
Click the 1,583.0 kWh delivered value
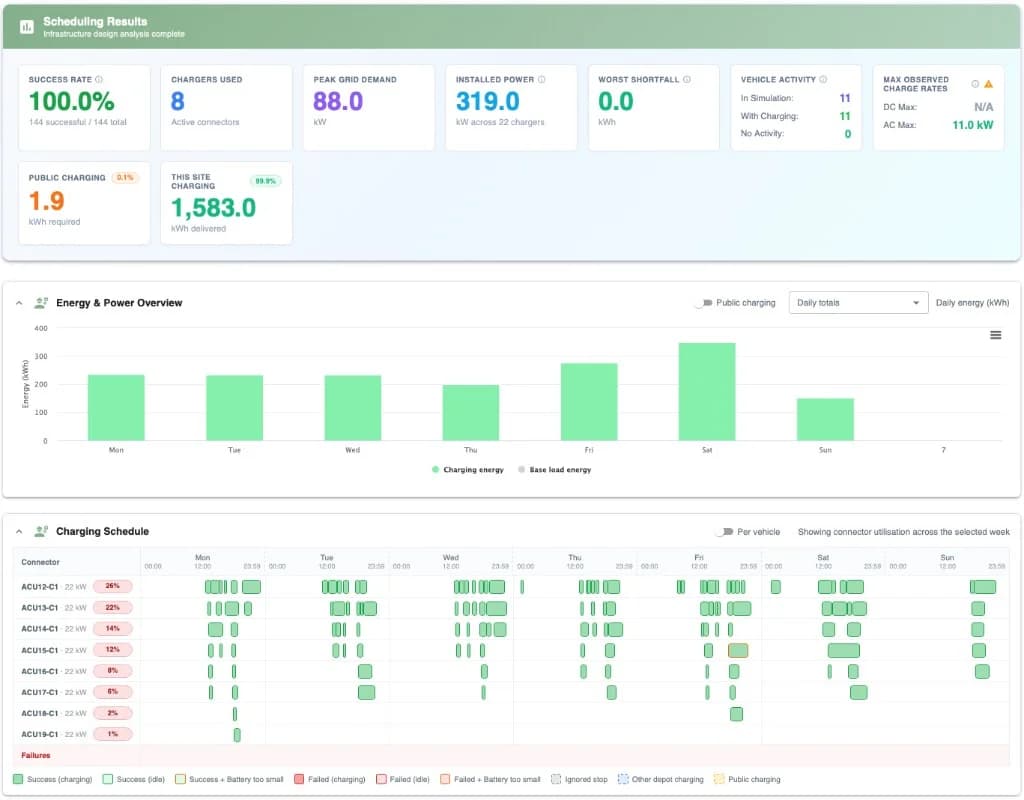click(x=214, y=208)
